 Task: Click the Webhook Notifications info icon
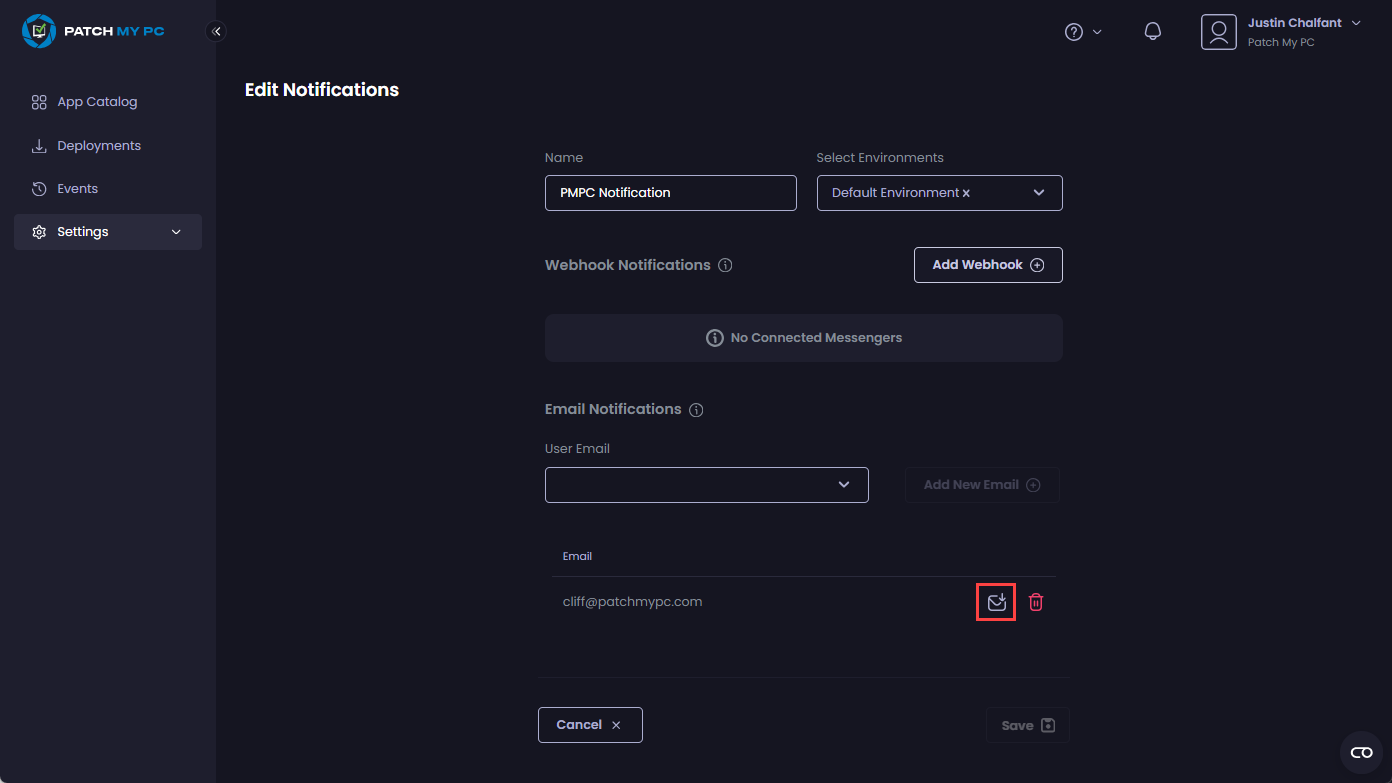pos(725,266)
